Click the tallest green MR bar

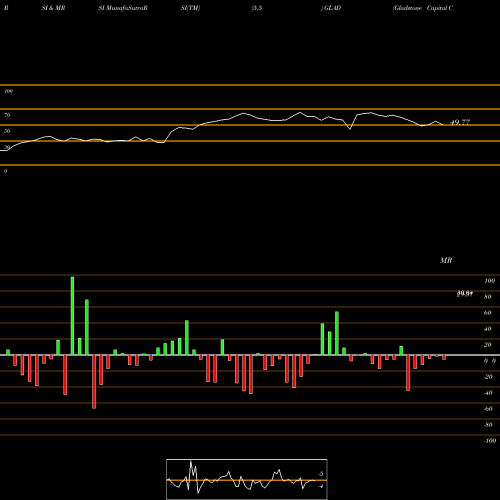[x=72, y=316]
